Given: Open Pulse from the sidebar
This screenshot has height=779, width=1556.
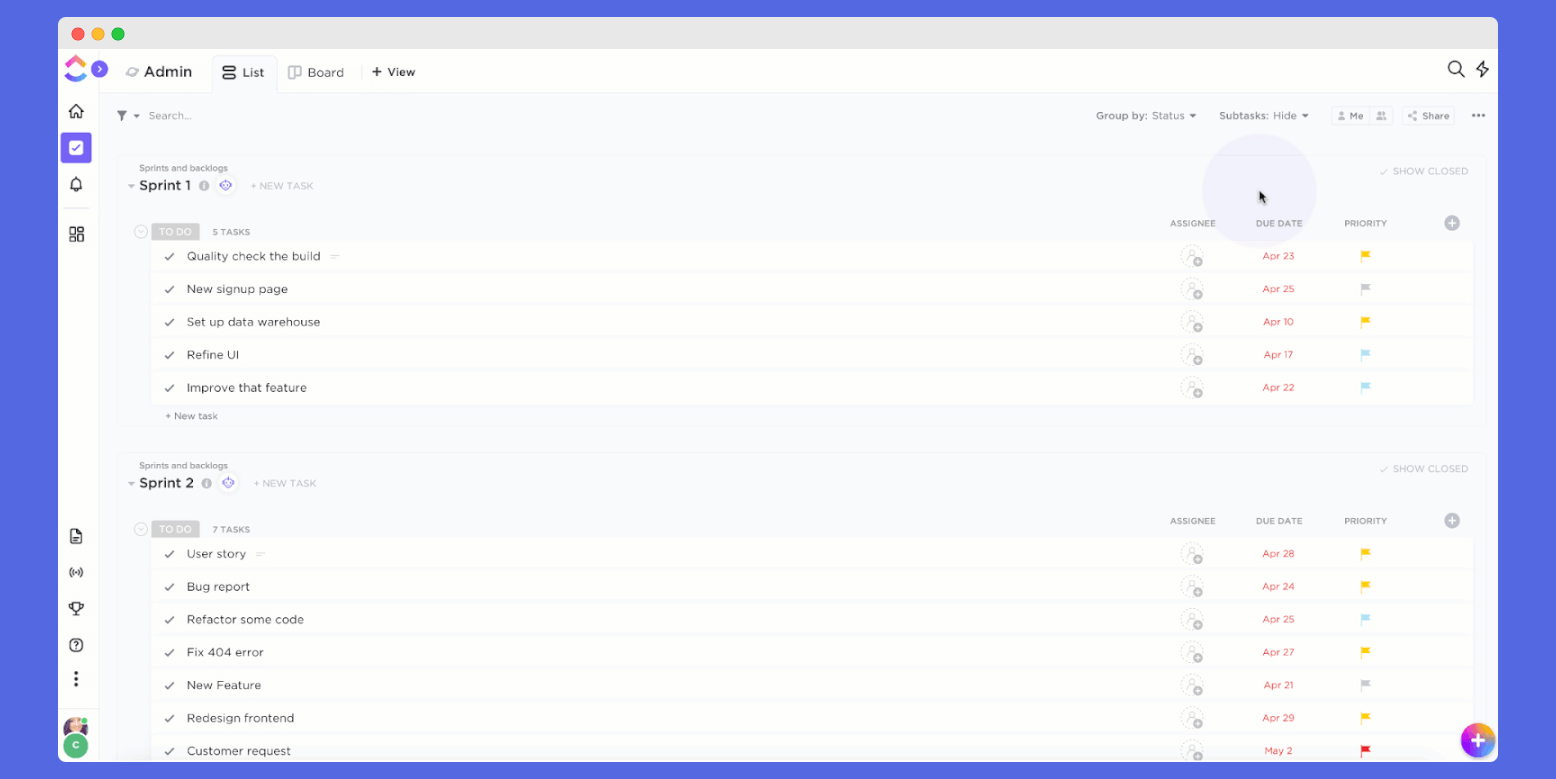Looking at the screenshot, I should tap(76, 572).
